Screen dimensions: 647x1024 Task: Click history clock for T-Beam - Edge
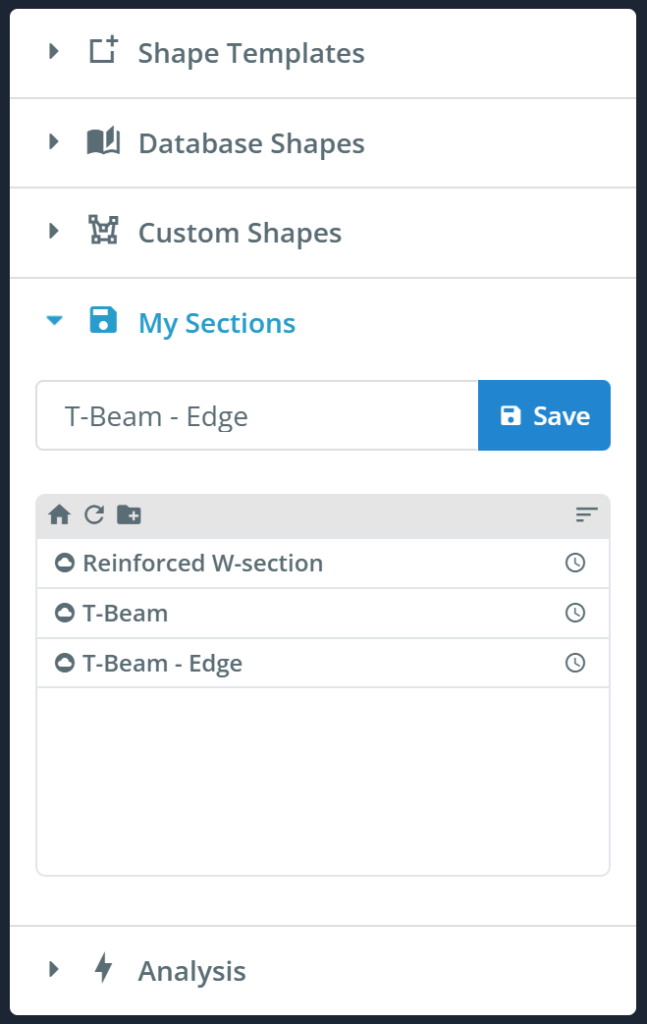tap(575, 662)
